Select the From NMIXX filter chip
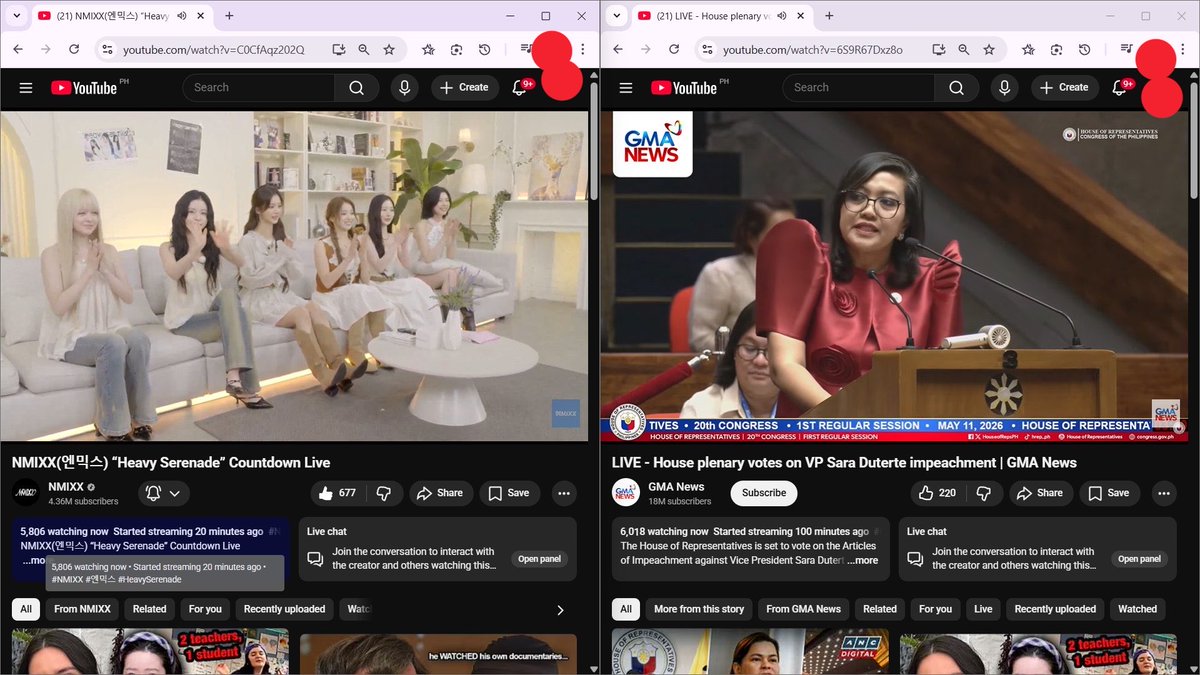The image size is (1200, 675). click(83, 609)
